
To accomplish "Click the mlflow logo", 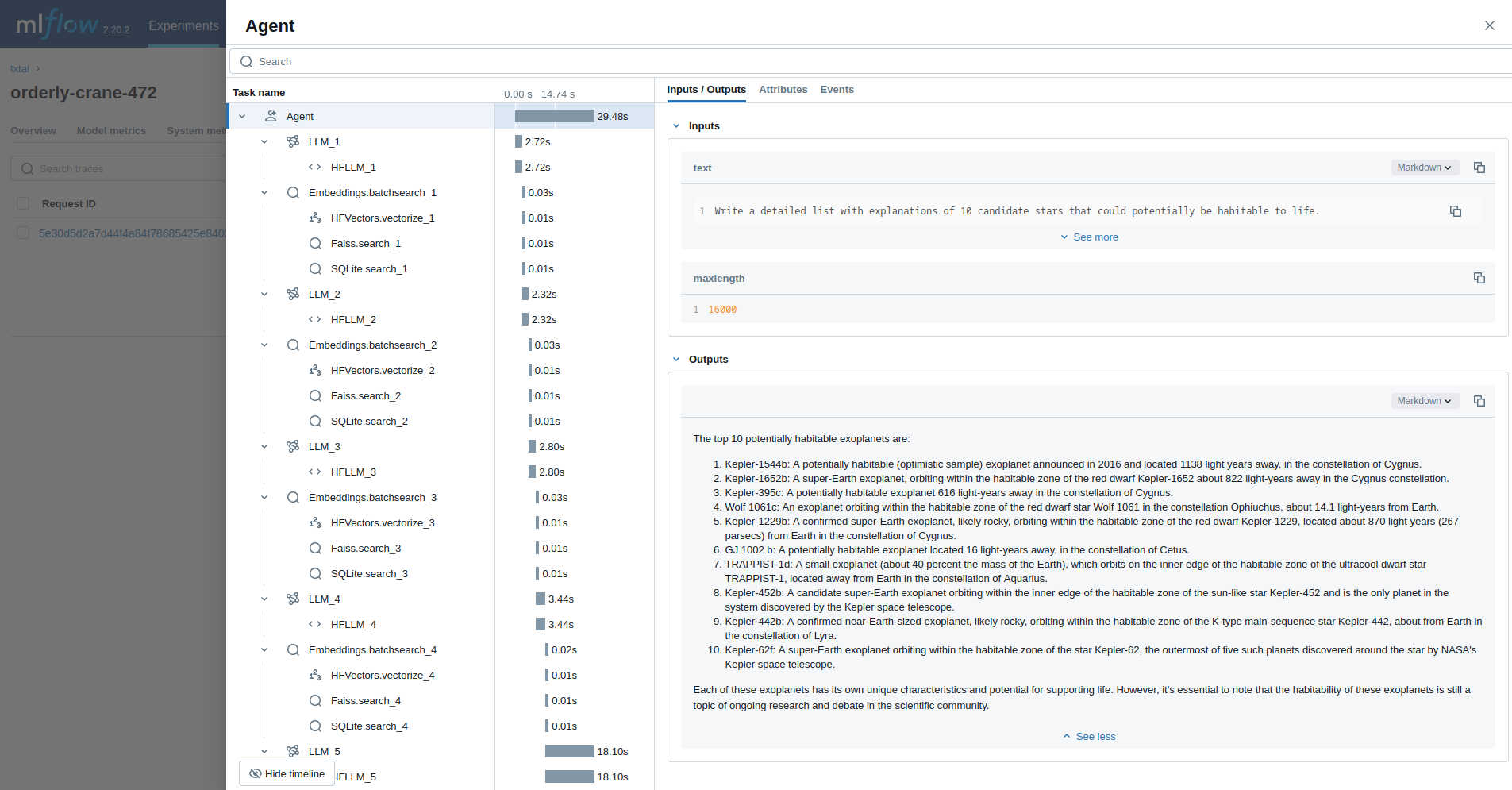I will coord(56,23).
